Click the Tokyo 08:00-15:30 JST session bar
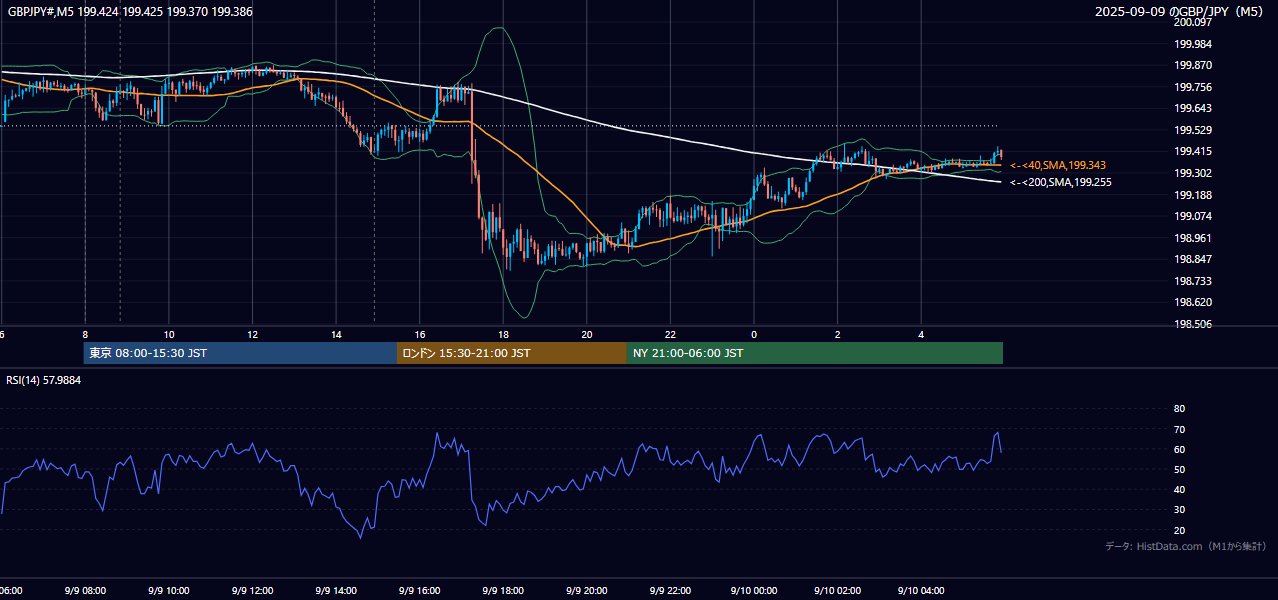The image size is (1278, 600). 240,353
